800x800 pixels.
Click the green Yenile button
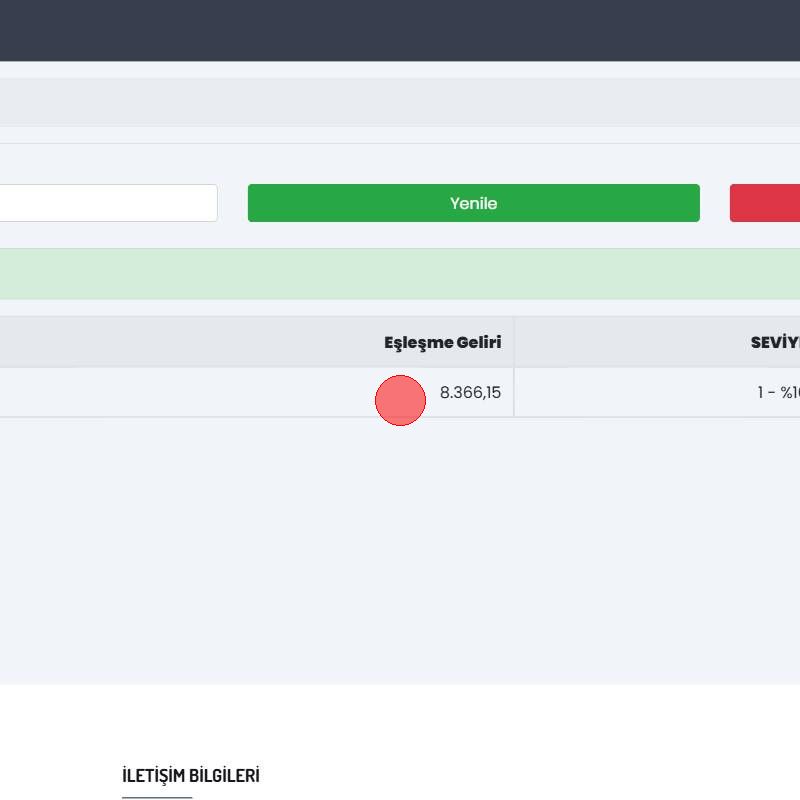473,203
